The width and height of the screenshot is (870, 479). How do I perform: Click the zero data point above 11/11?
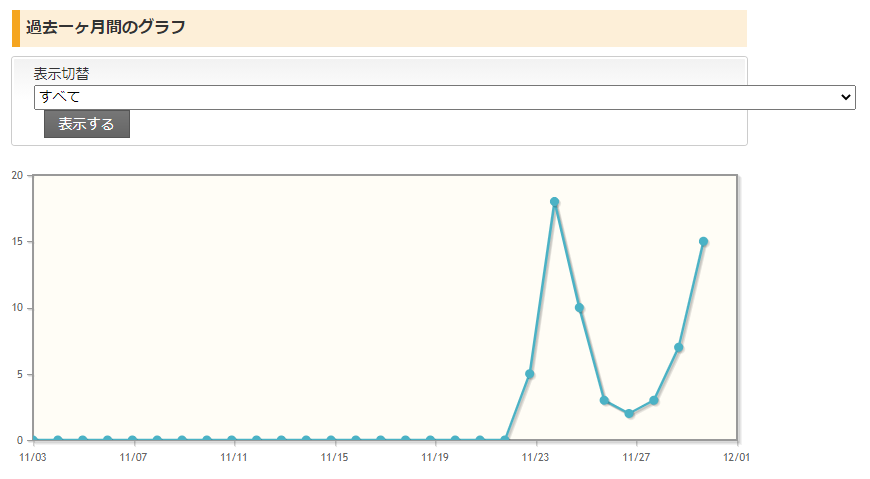pos(232,440)
